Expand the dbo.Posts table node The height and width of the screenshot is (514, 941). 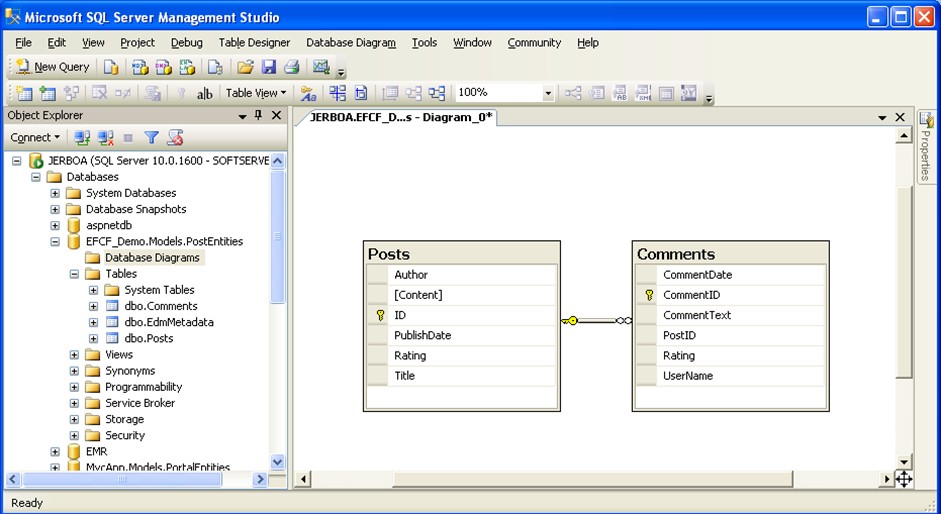pos(94,339)
